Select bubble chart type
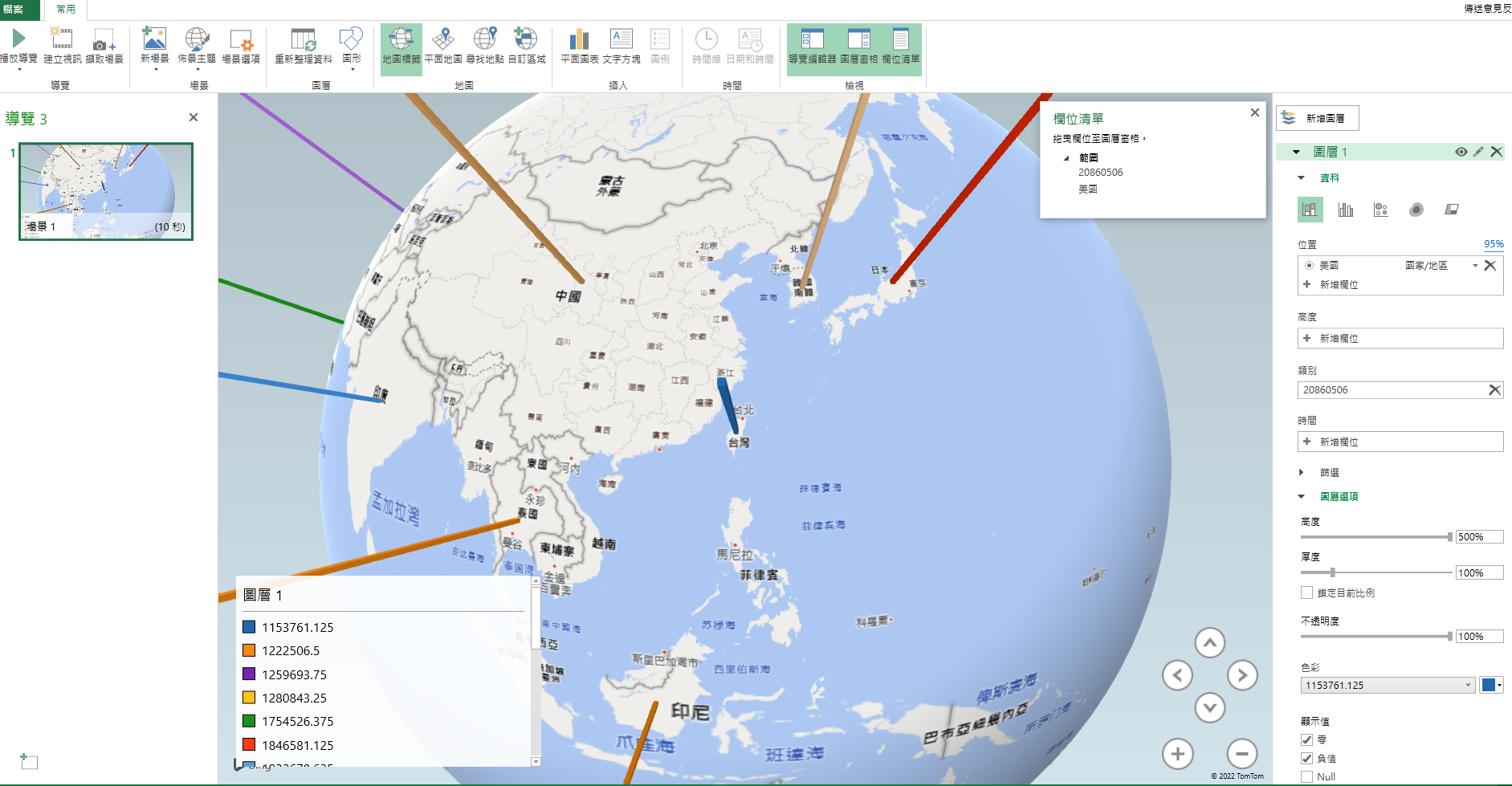Image resolution: width=1512 pixels, height=786 pixels. [1381, 210]
